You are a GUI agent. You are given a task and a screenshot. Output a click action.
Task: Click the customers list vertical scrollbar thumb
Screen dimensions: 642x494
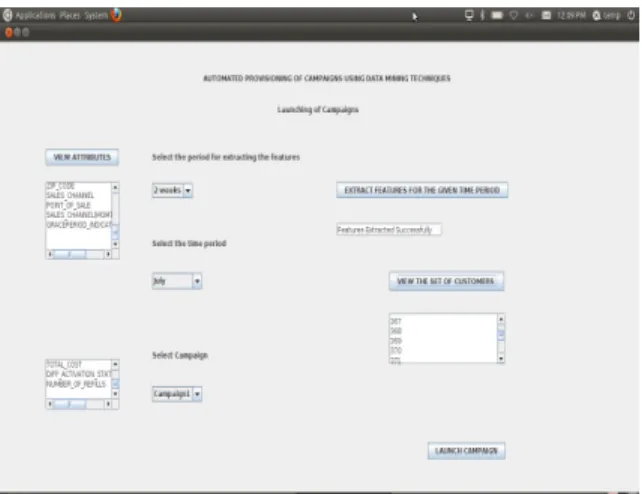click(x=501, y=335)
